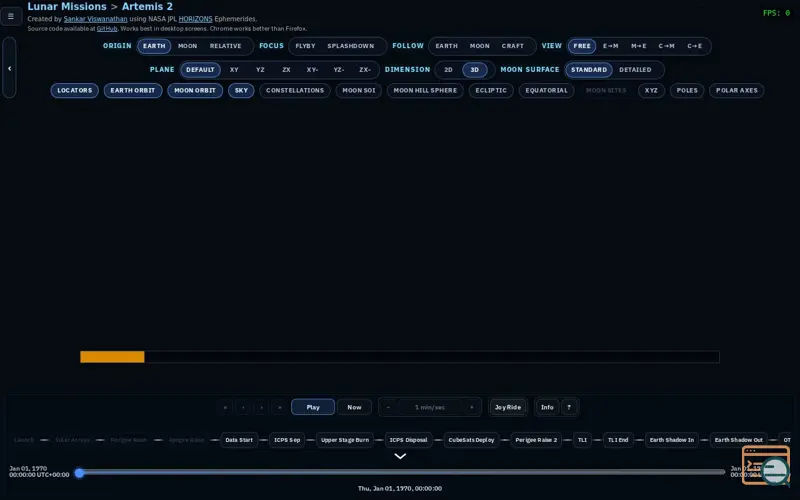Viewport: 800px width, 500px height.
Task: Set origin to Relative
Action: pos(226,46)
